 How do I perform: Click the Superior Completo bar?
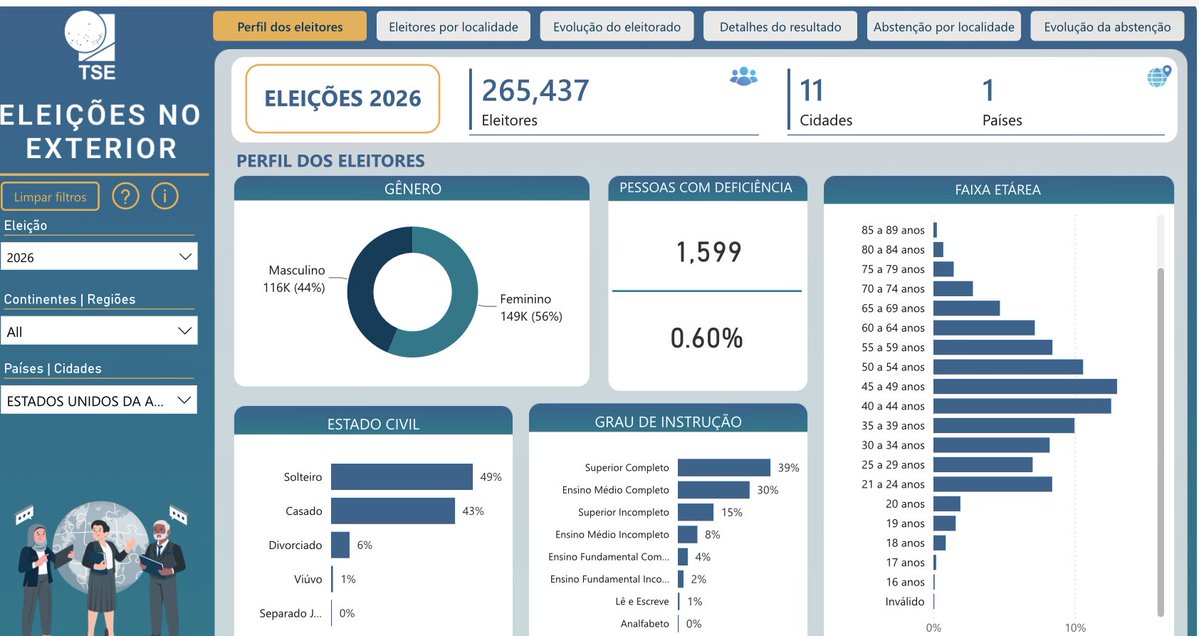click(724, 468)
